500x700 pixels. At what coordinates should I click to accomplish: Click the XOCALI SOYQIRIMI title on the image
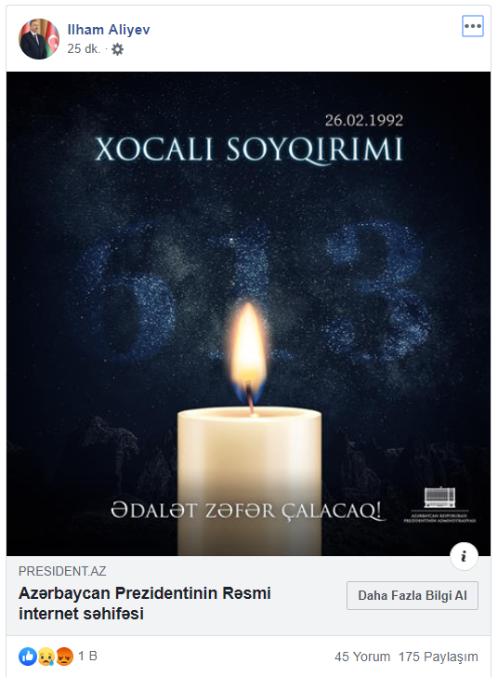pos(249,149)
